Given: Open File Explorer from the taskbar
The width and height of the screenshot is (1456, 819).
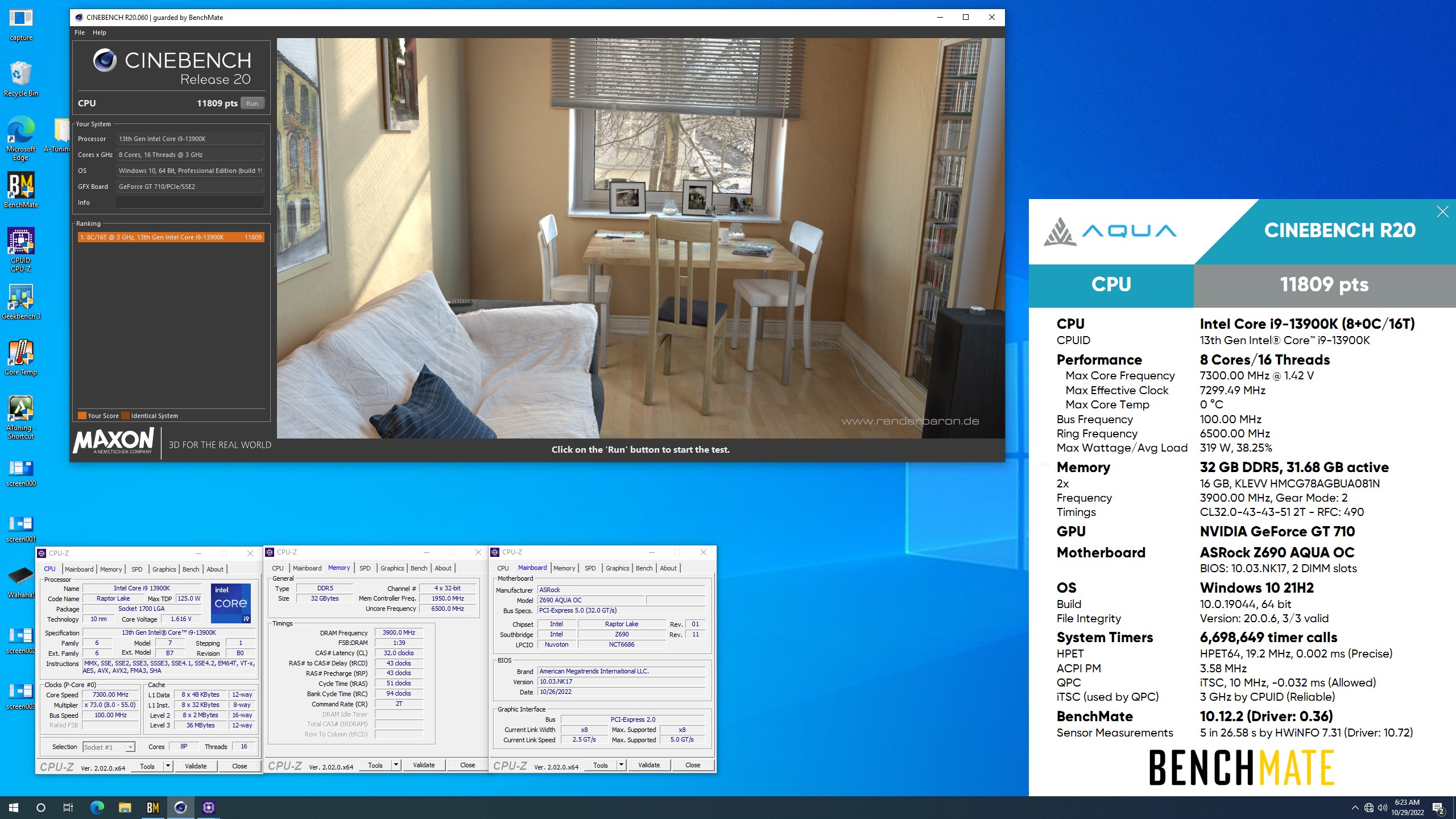Looking at the screenshot, I should click(125, 808).
